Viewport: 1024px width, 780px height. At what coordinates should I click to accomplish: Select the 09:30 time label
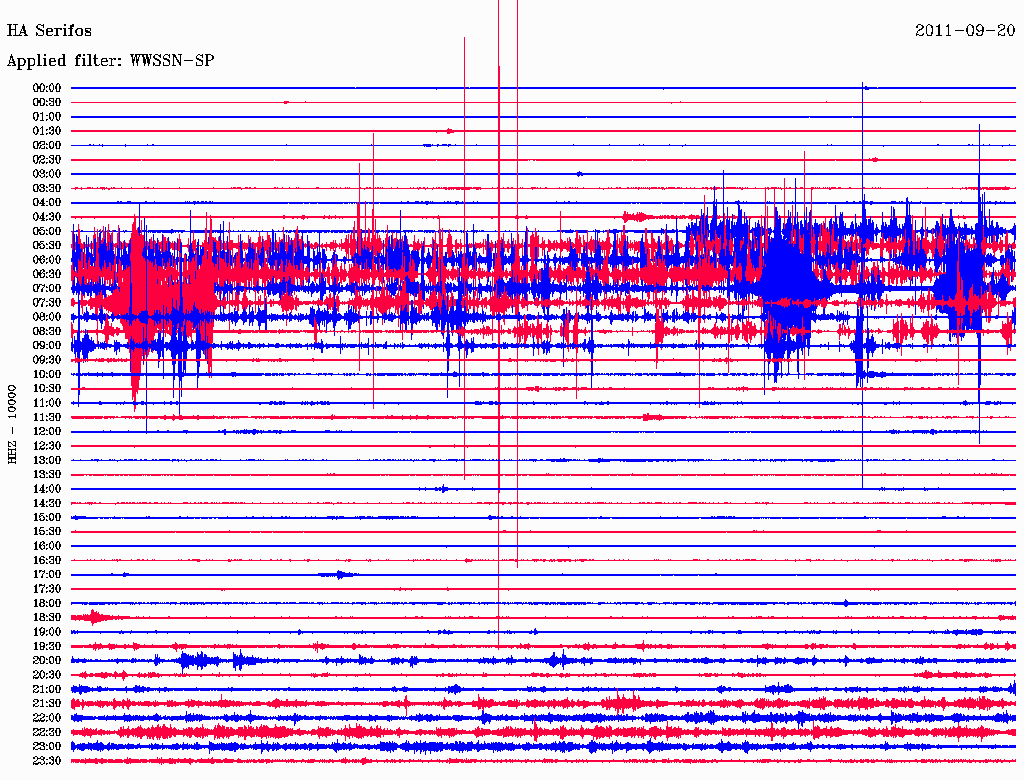(x=47, y=360)
